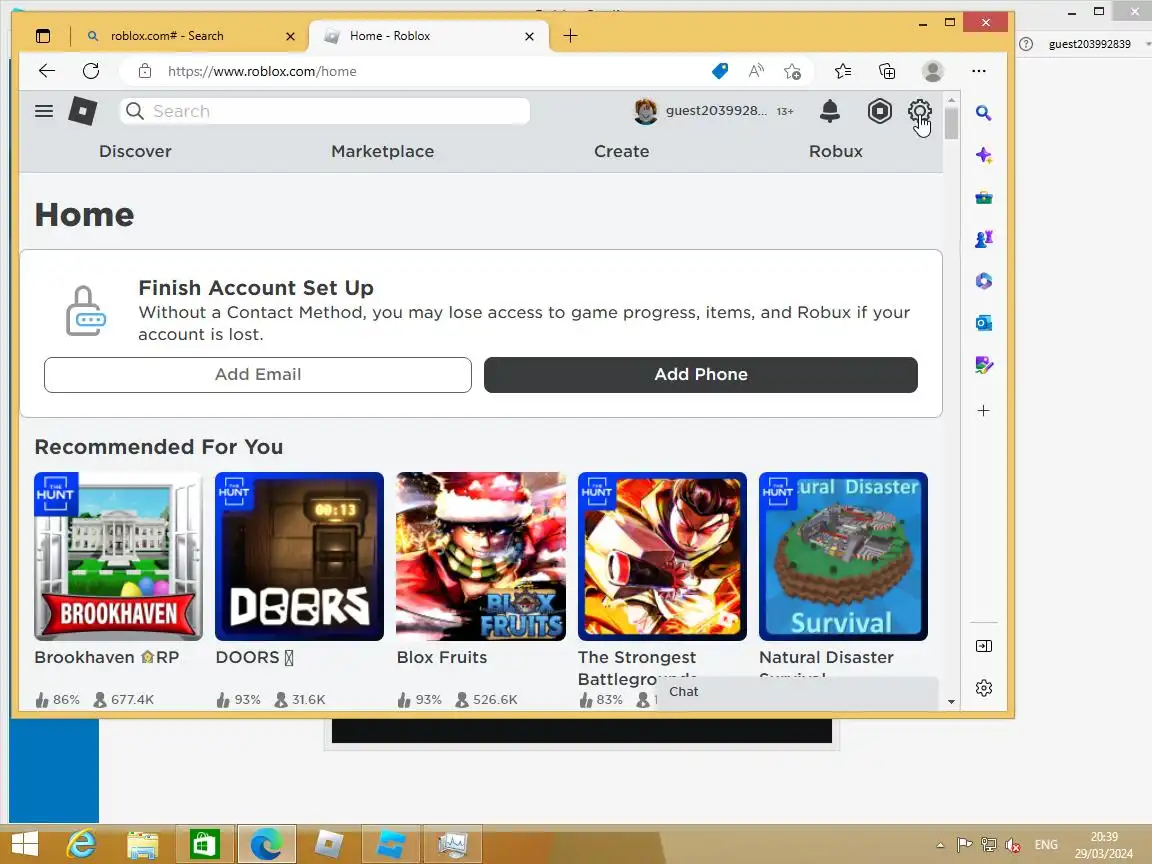Viewport: 1152px width, 864px height.
Task: Click the Roblox logo icon
Action: (x=82, y=111)
